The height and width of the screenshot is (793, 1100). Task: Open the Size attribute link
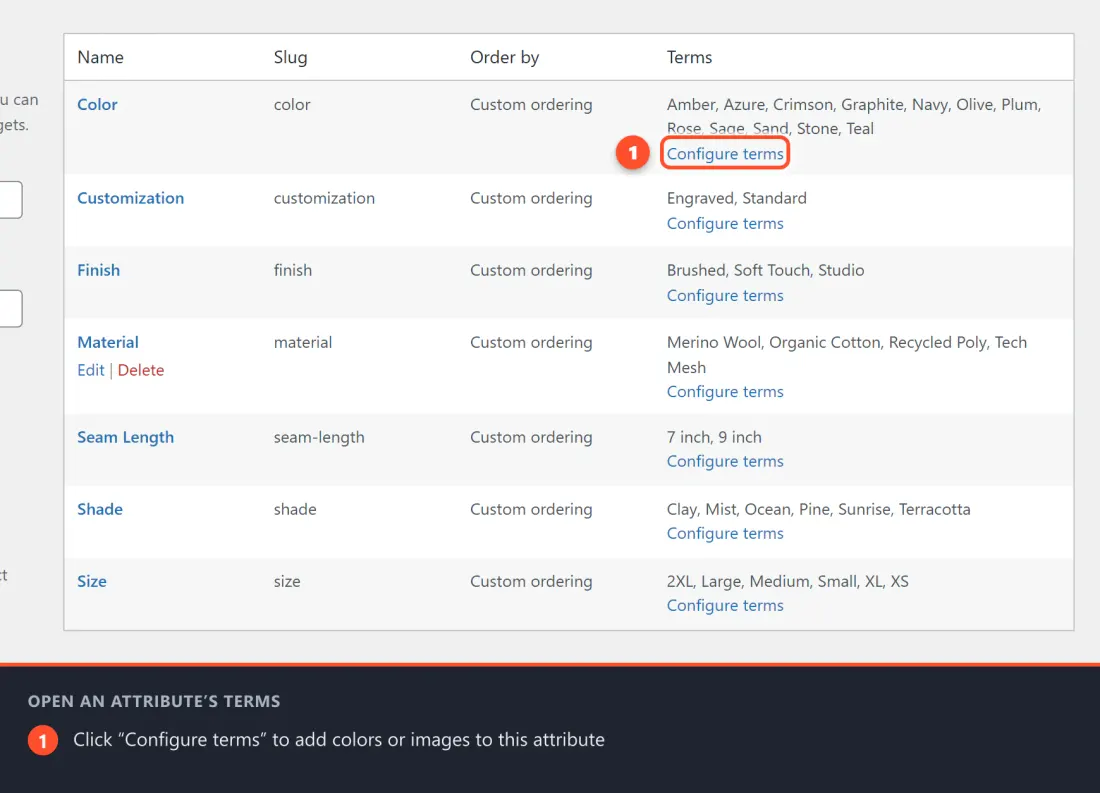click(x=92, y=582)
